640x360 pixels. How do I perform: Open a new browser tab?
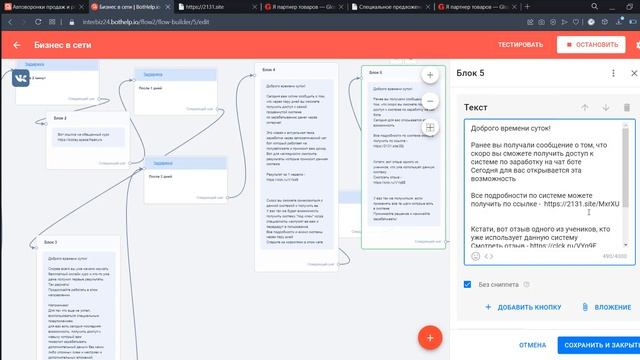[x=527, y=7]
